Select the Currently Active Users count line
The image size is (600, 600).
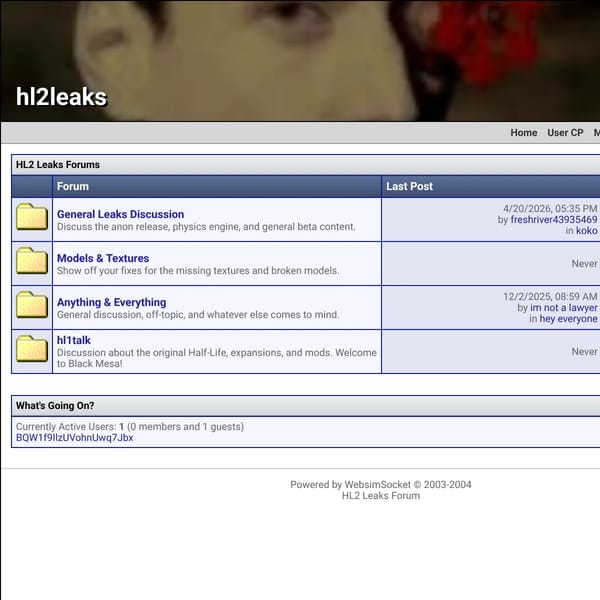click(130, 427)
